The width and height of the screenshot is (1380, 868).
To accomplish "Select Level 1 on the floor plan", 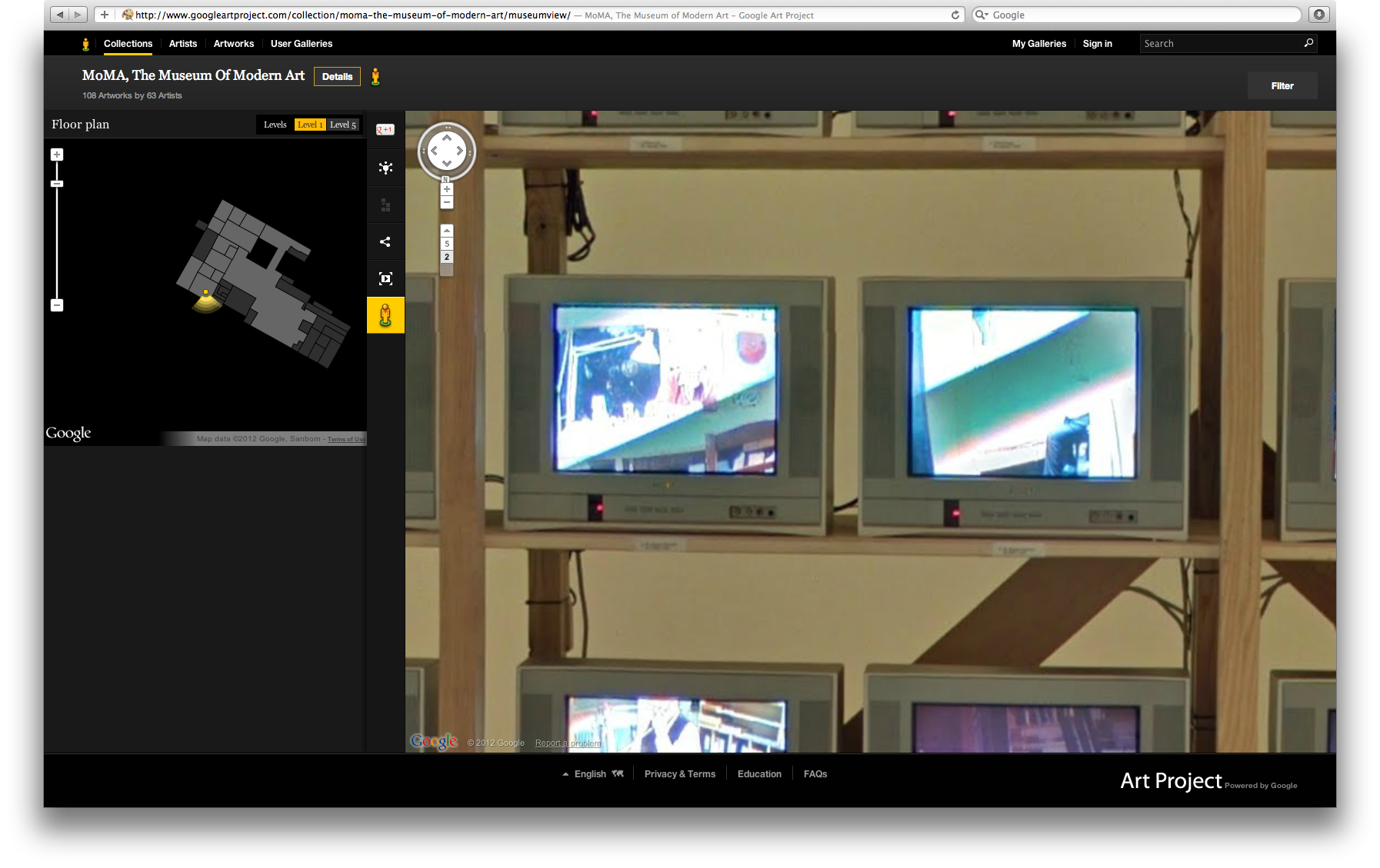I will [310, 125].
